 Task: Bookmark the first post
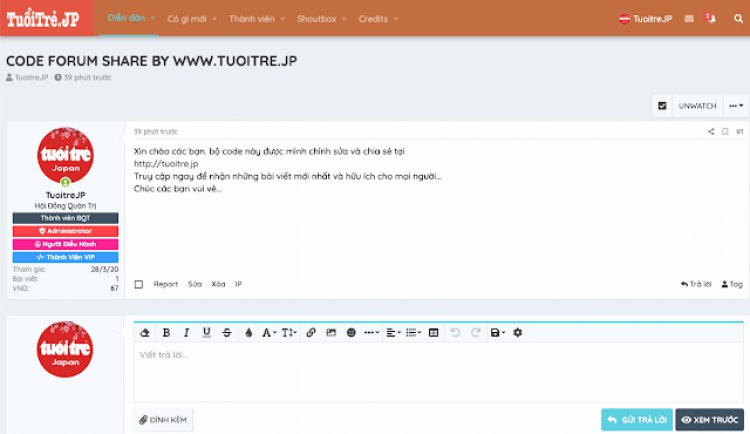[x=725, y=132]
